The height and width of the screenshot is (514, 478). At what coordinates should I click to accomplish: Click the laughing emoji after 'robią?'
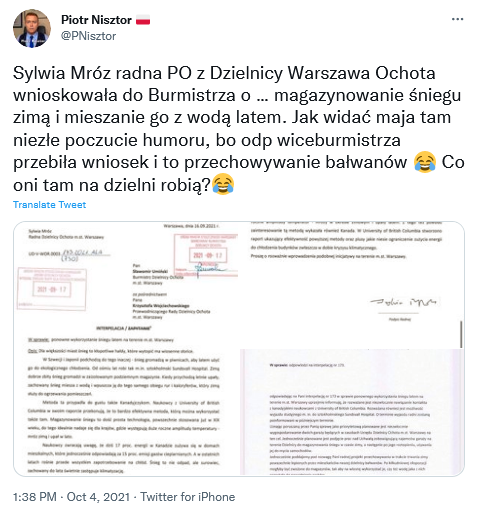pyautogui.click(x=223, y=184)
